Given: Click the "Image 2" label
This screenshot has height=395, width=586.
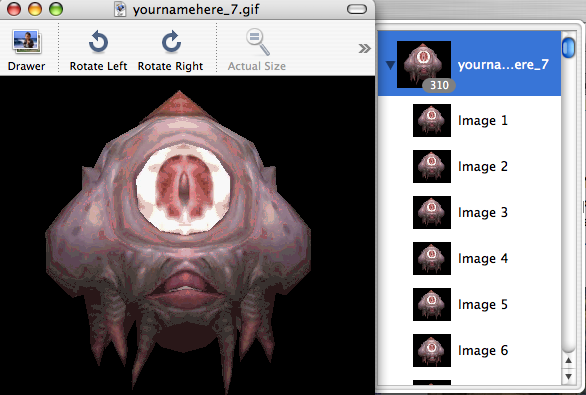Looking at the screenshot, I should (483, 166).
